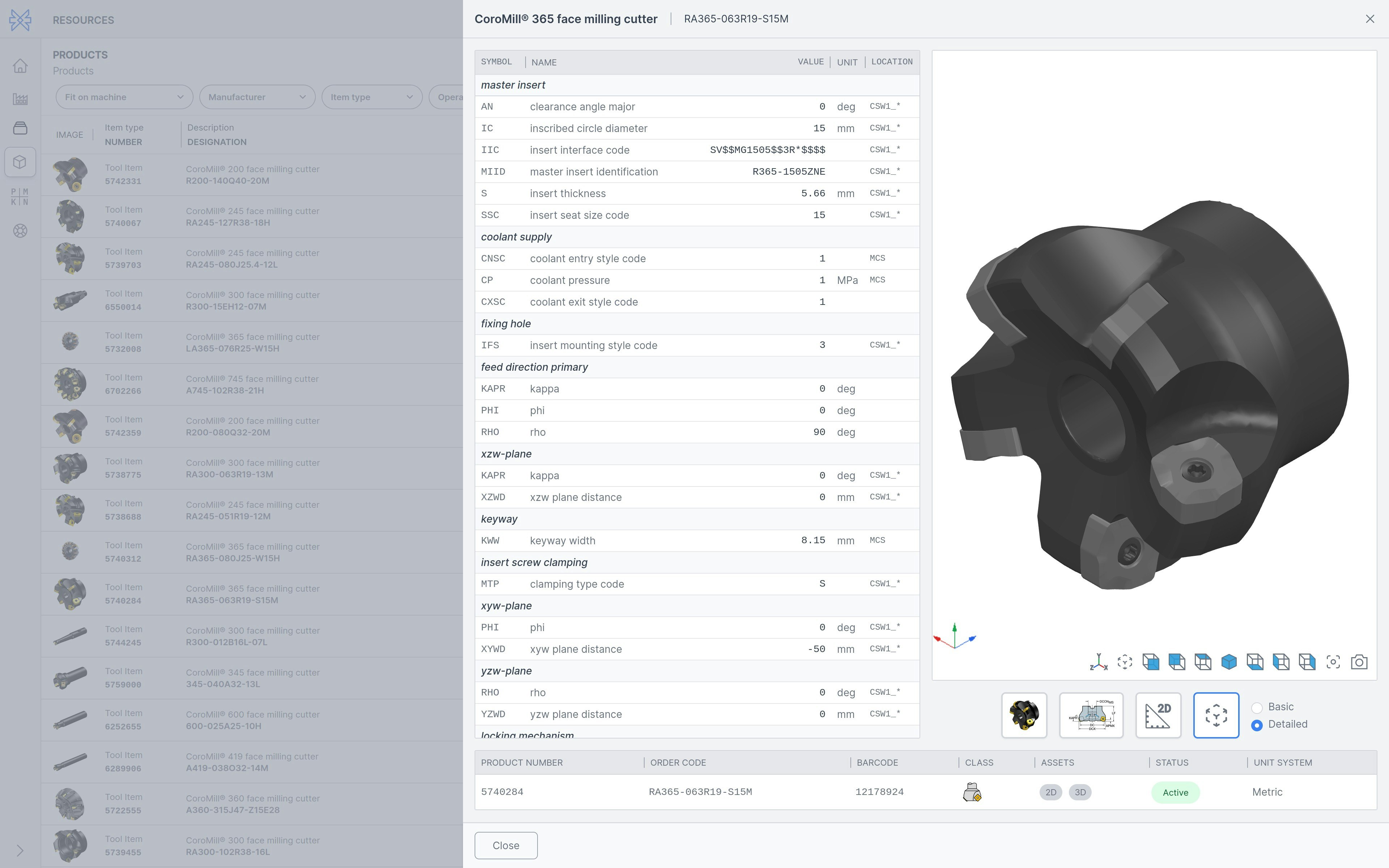Image resolution: width=1389 pixels, height=868 pixels.
Task: Open the help lifebuoy icon in sidebar
Action: pos(20,231)
